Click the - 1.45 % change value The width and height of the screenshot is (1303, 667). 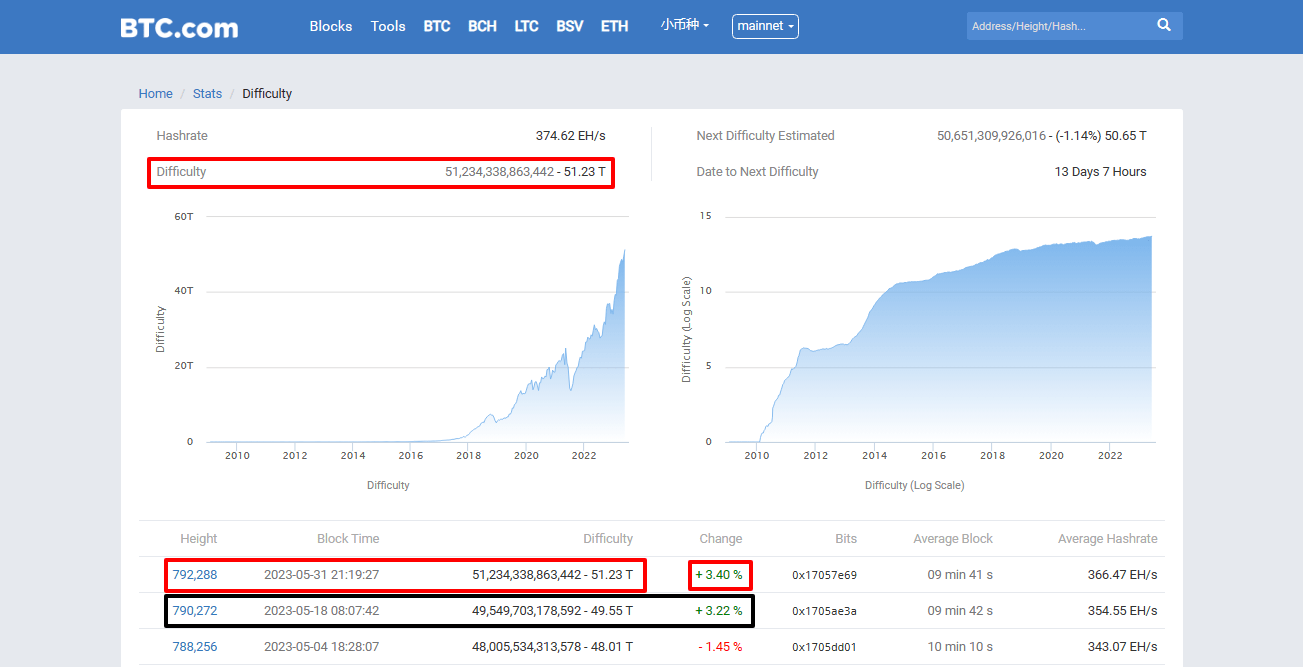point(720,647)
